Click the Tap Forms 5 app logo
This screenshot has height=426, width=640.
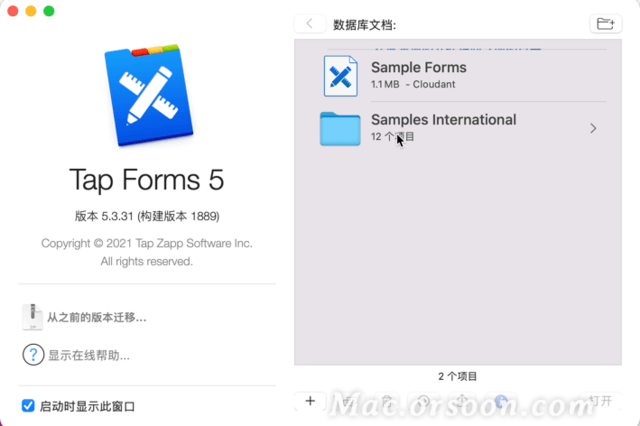coord(149,95)
